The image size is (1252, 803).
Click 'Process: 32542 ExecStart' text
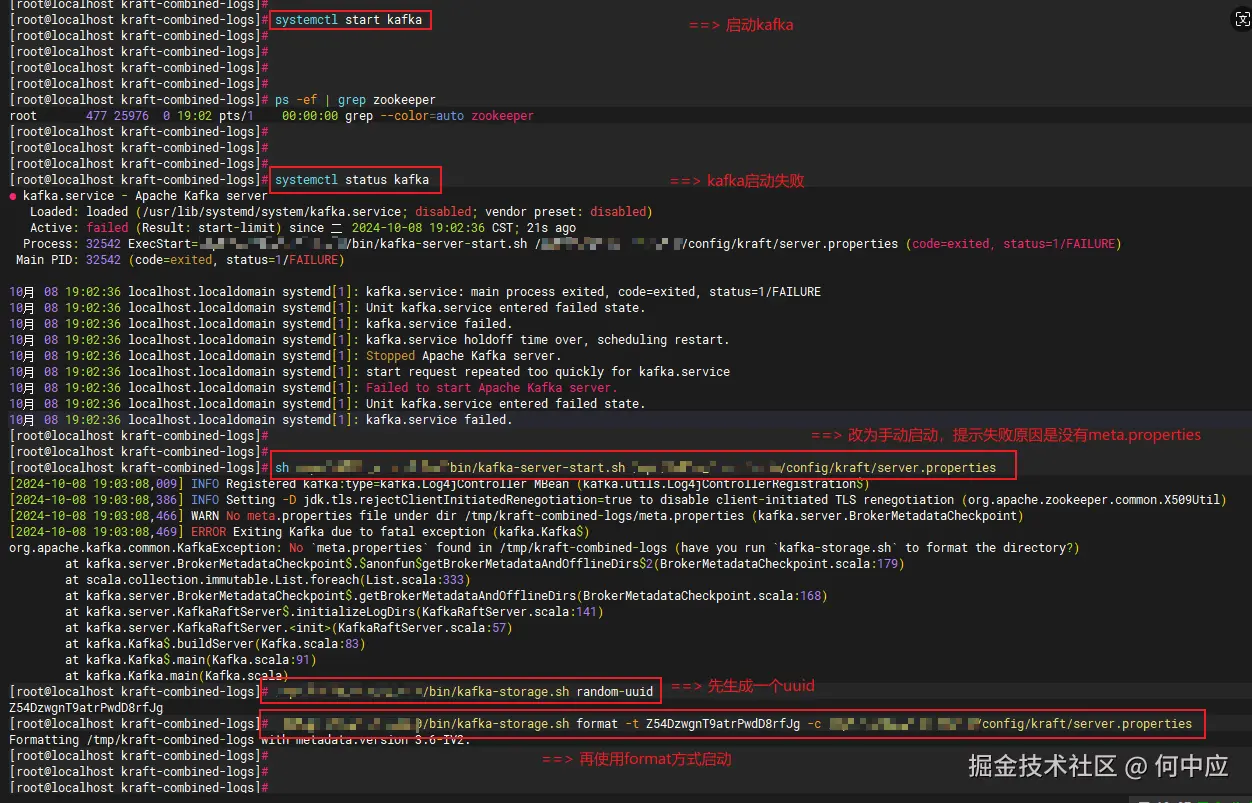point(105,244)
